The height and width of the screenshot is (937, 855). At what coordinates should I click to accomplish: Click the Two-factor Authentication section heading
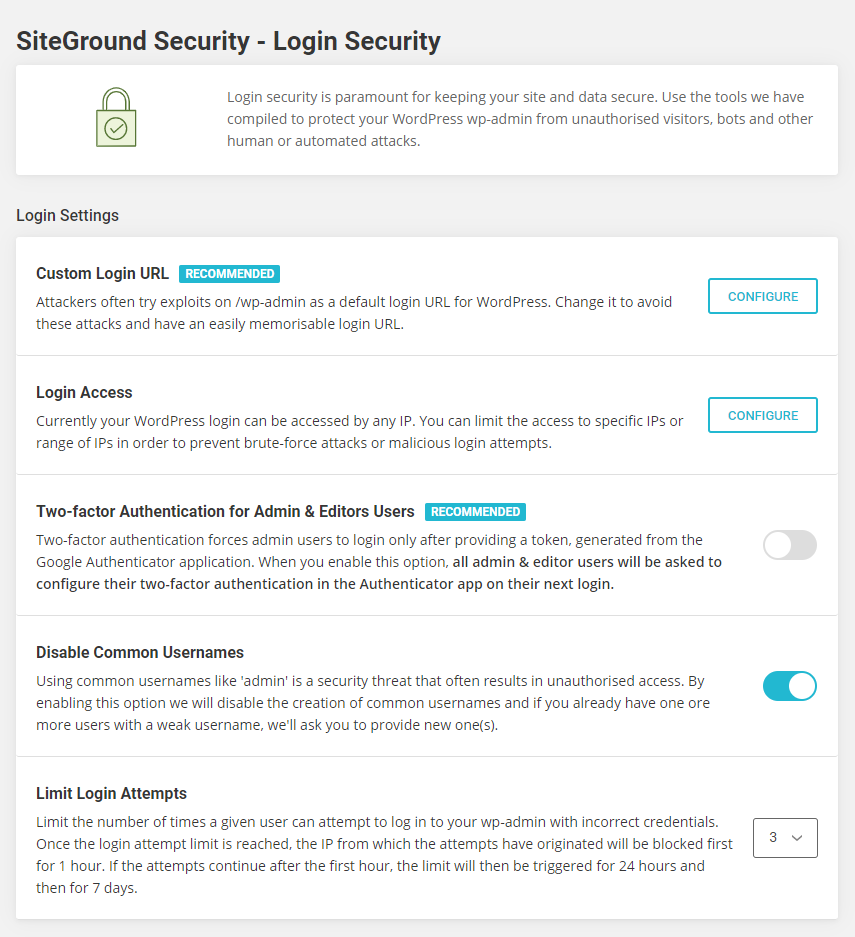tap(224, 511)
